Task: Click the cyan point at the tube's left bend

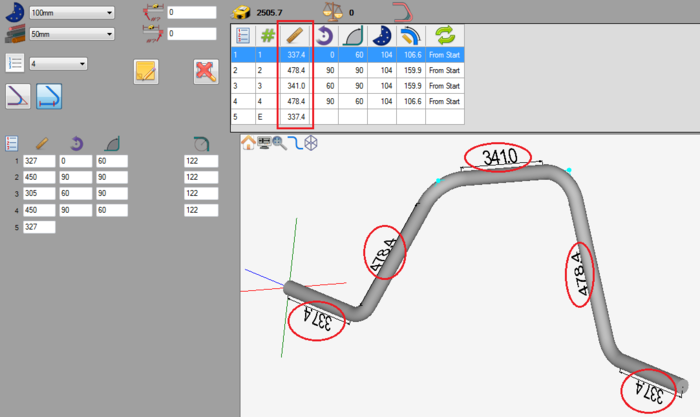Action: tap(438, 181)
